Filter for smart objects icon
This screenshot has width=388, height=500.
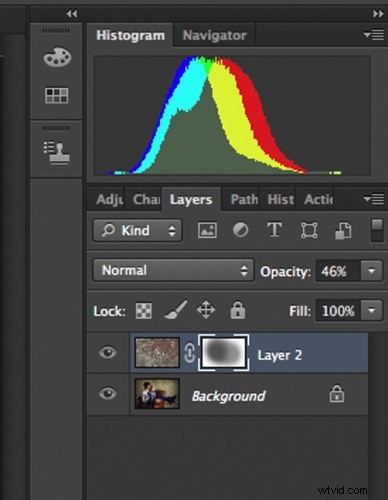pyautogui.click(x=343, y=231)
